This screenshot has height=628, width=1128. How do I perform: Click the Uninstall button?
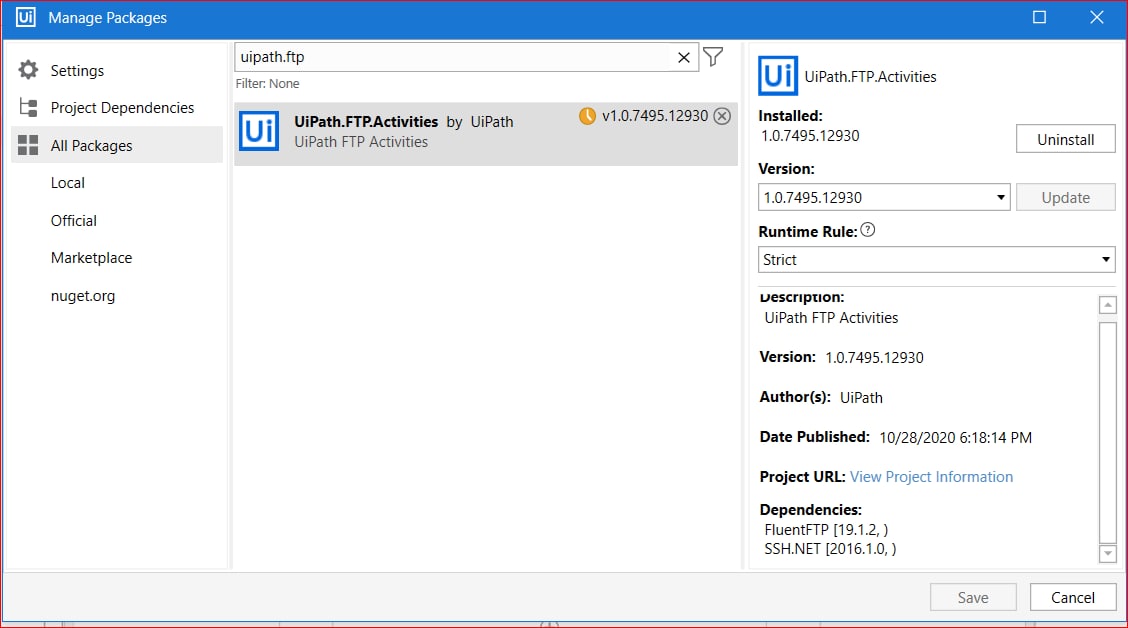pos(1065,140)
